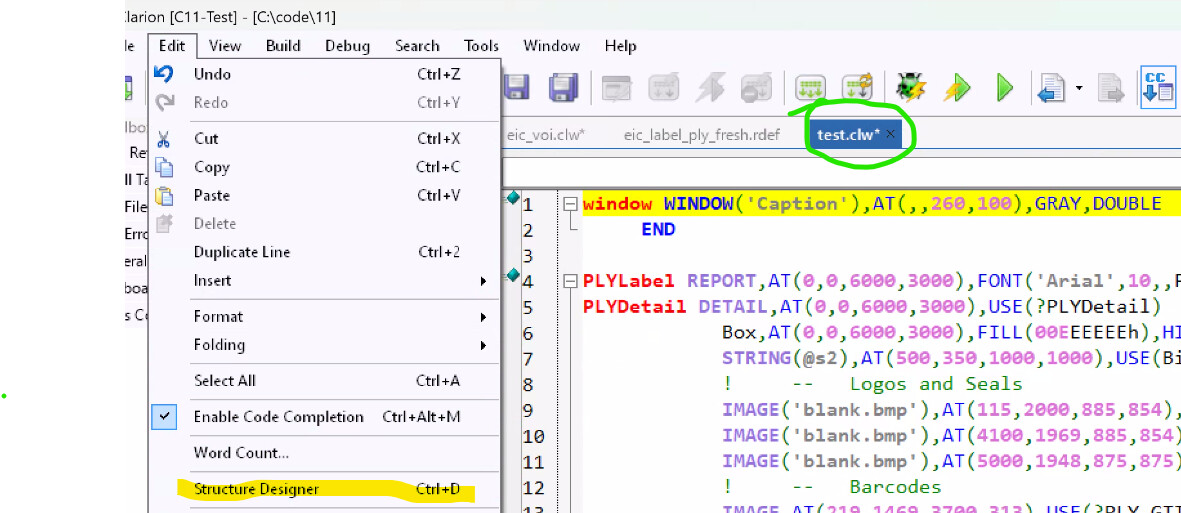The width and height of the screenshot is (1181, 513).
Task: Click the plain green play Run icon
Action: point(1004,88)
